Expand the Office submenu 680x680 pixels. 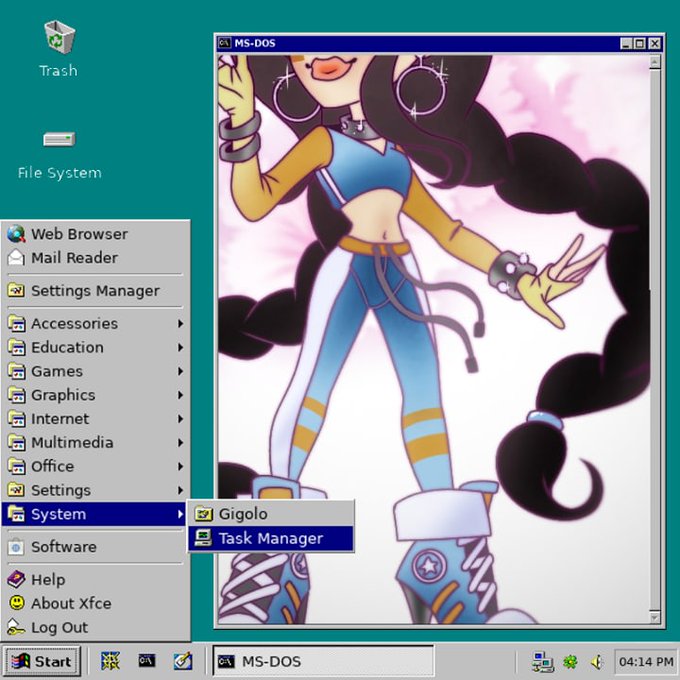(x=94, y=466)
